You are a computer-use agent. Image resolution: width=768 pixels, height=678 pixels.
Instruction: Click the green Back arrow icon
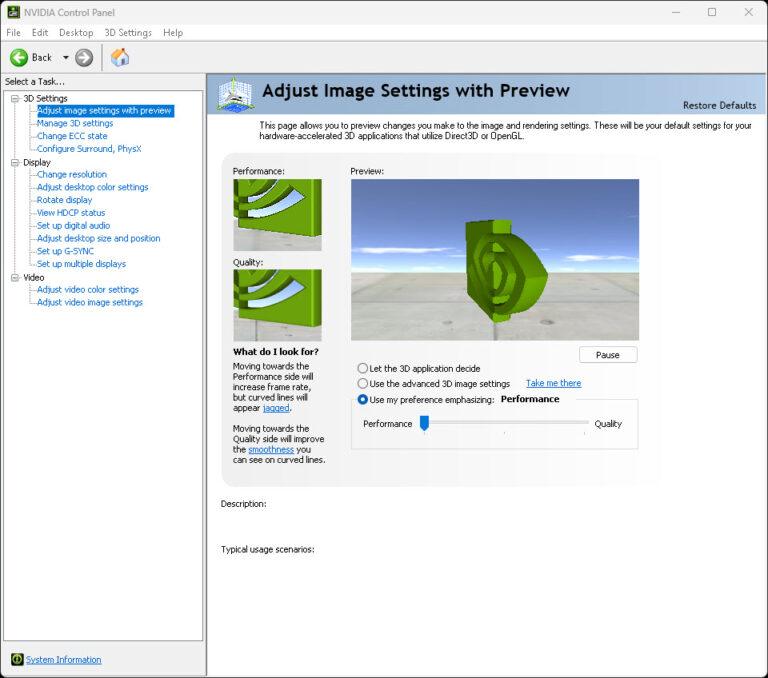click(19, 58)
